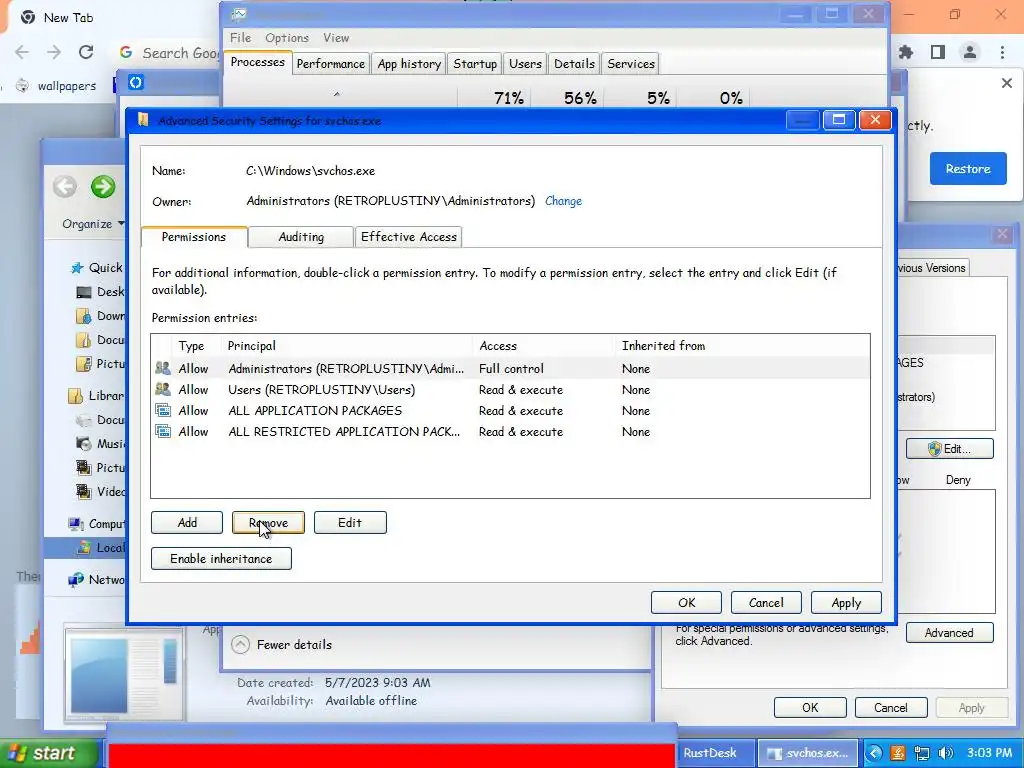This screenshot has width=1024, height=768.
Task: Click Advanced button in Properties window
Action: 950,632
